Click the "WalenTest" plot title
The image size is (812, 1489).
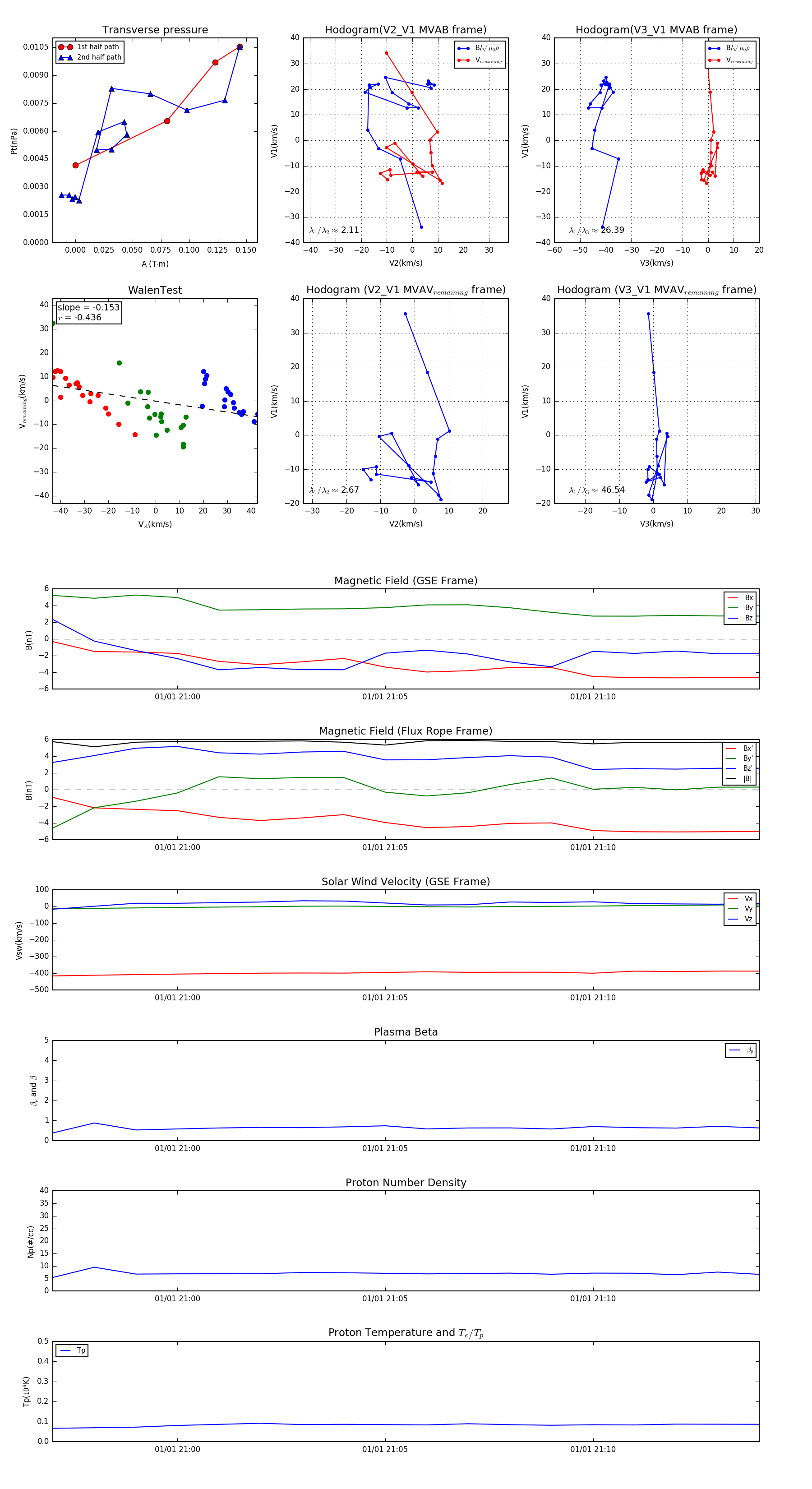pyautogui.click(x=155, y=290)
